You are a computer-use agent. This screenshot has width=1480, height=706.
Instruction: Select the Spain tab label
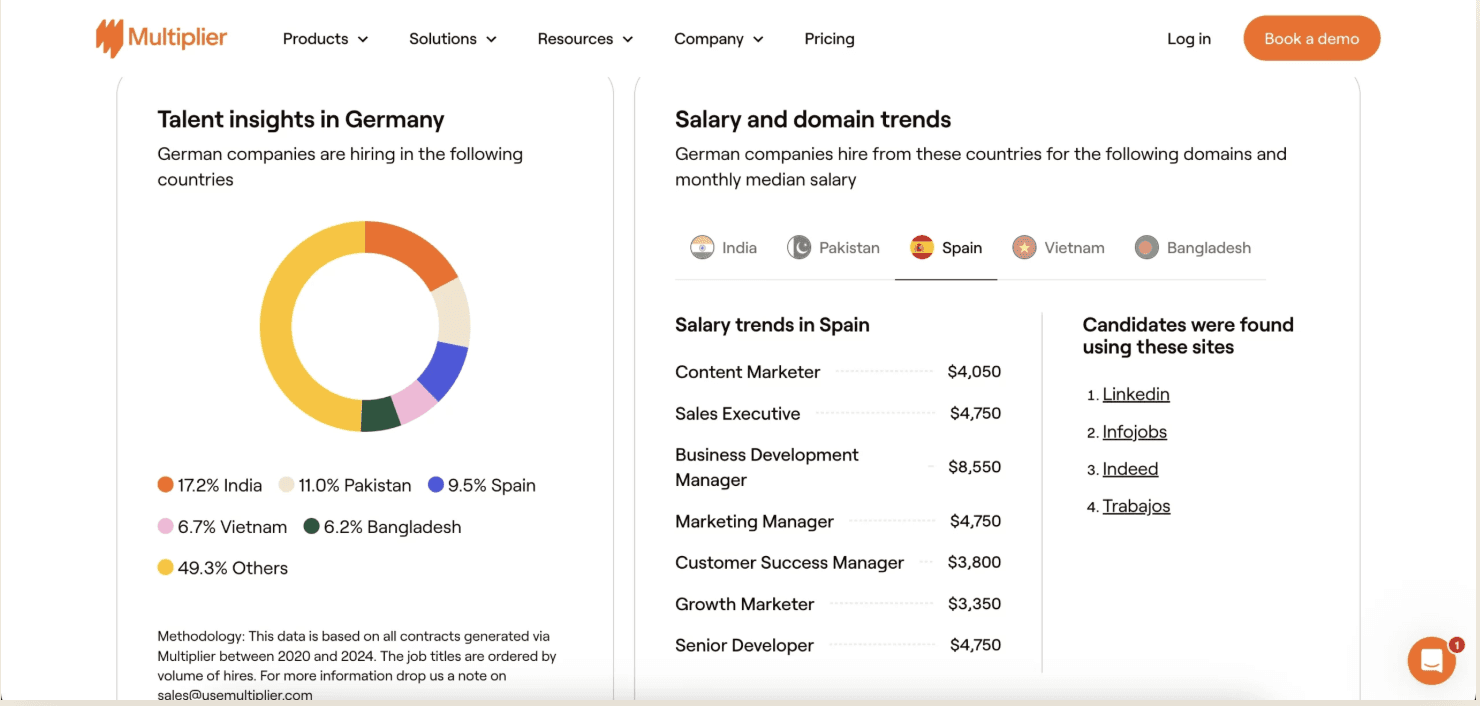[x=962, y=248]
